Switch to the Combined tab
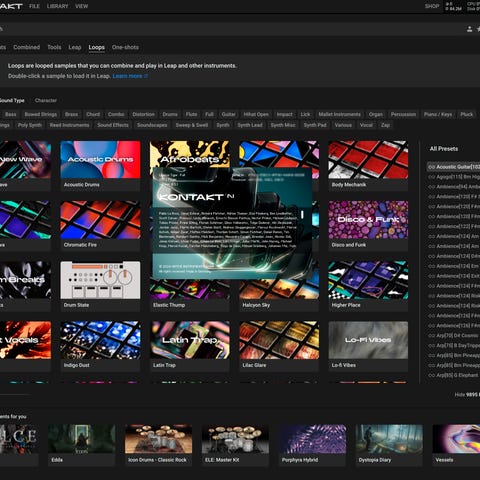 (27, 47)
